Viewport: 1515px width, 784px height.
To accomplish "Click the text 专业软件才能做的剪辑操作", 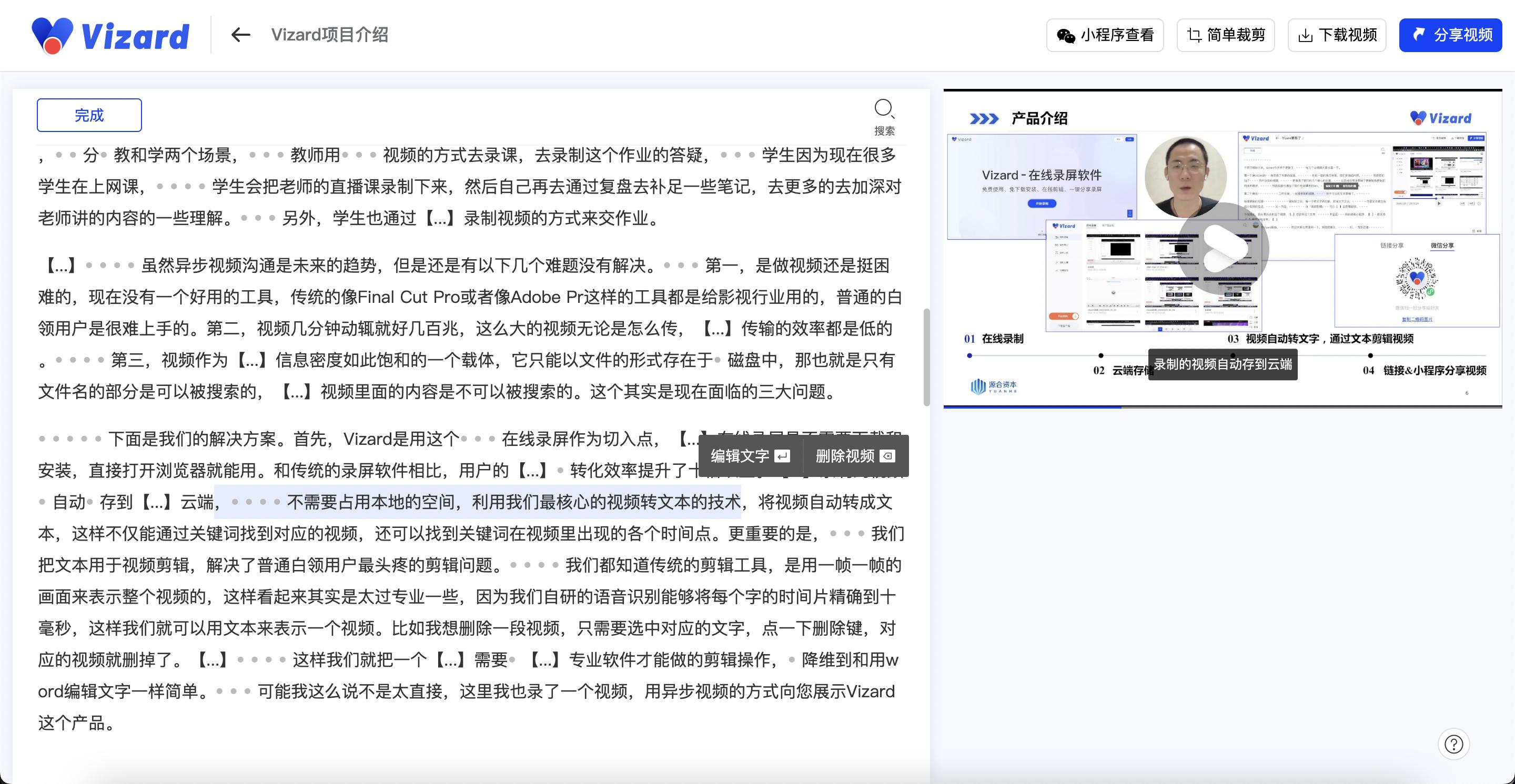I will pos(669,660).
